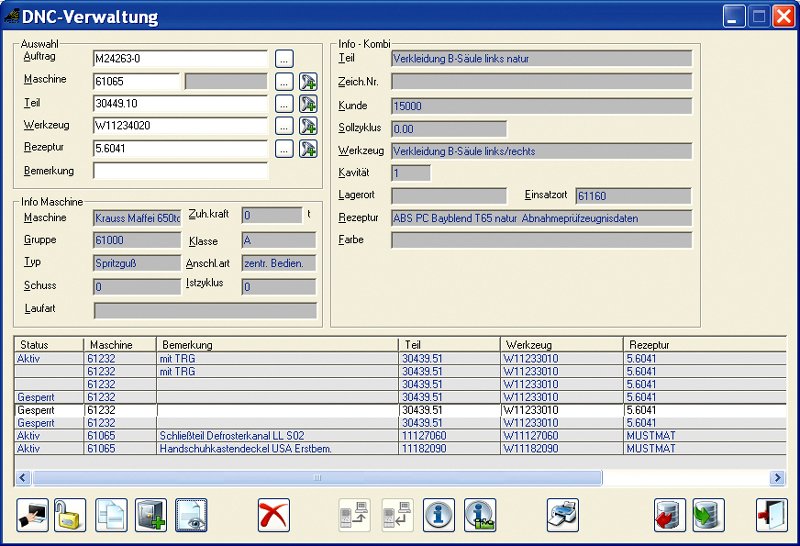Viewport: 800px width, 546px height.
Task: Click the add-new icon beside Werkzeug field
Action: [308, 126]
